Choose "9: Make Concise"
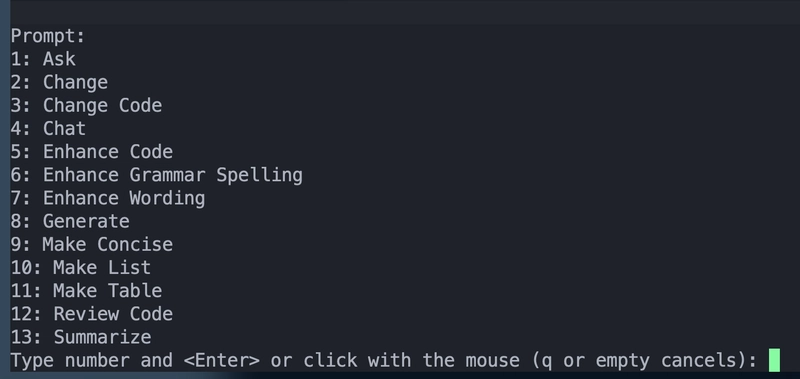800x379 pixels. 92,244
